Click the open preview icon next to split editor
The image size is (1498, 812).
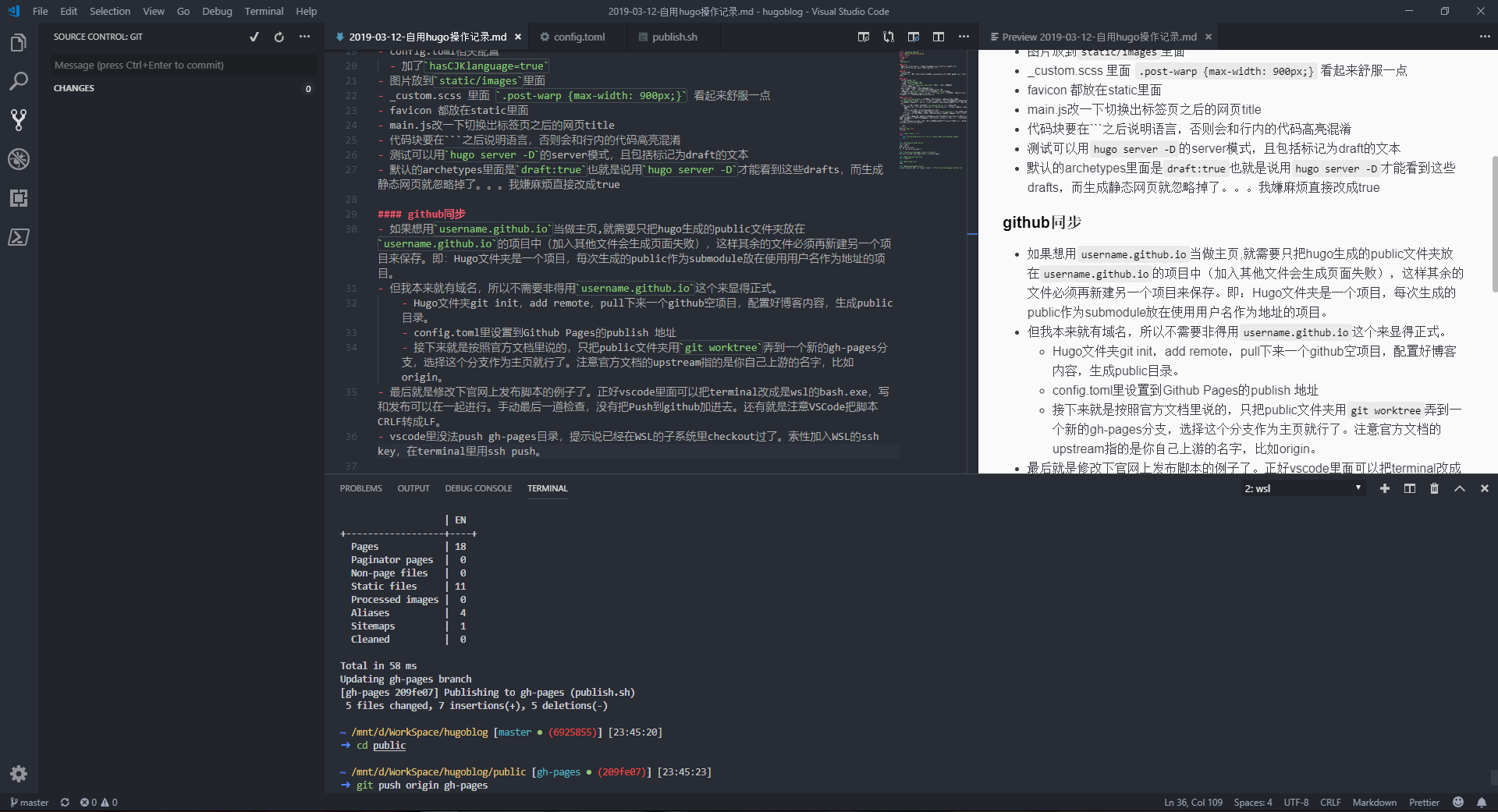(914, 37)
